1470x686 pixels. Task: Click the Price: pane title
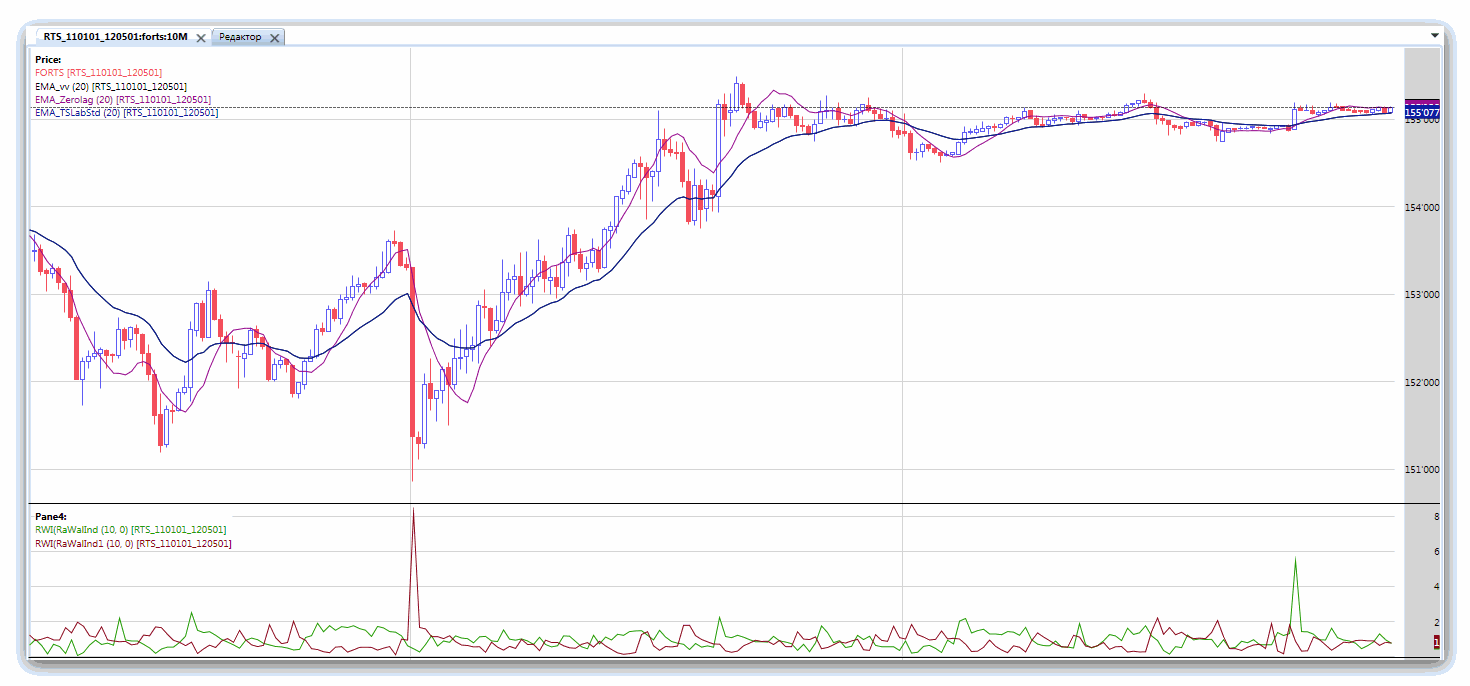[48, 60]
